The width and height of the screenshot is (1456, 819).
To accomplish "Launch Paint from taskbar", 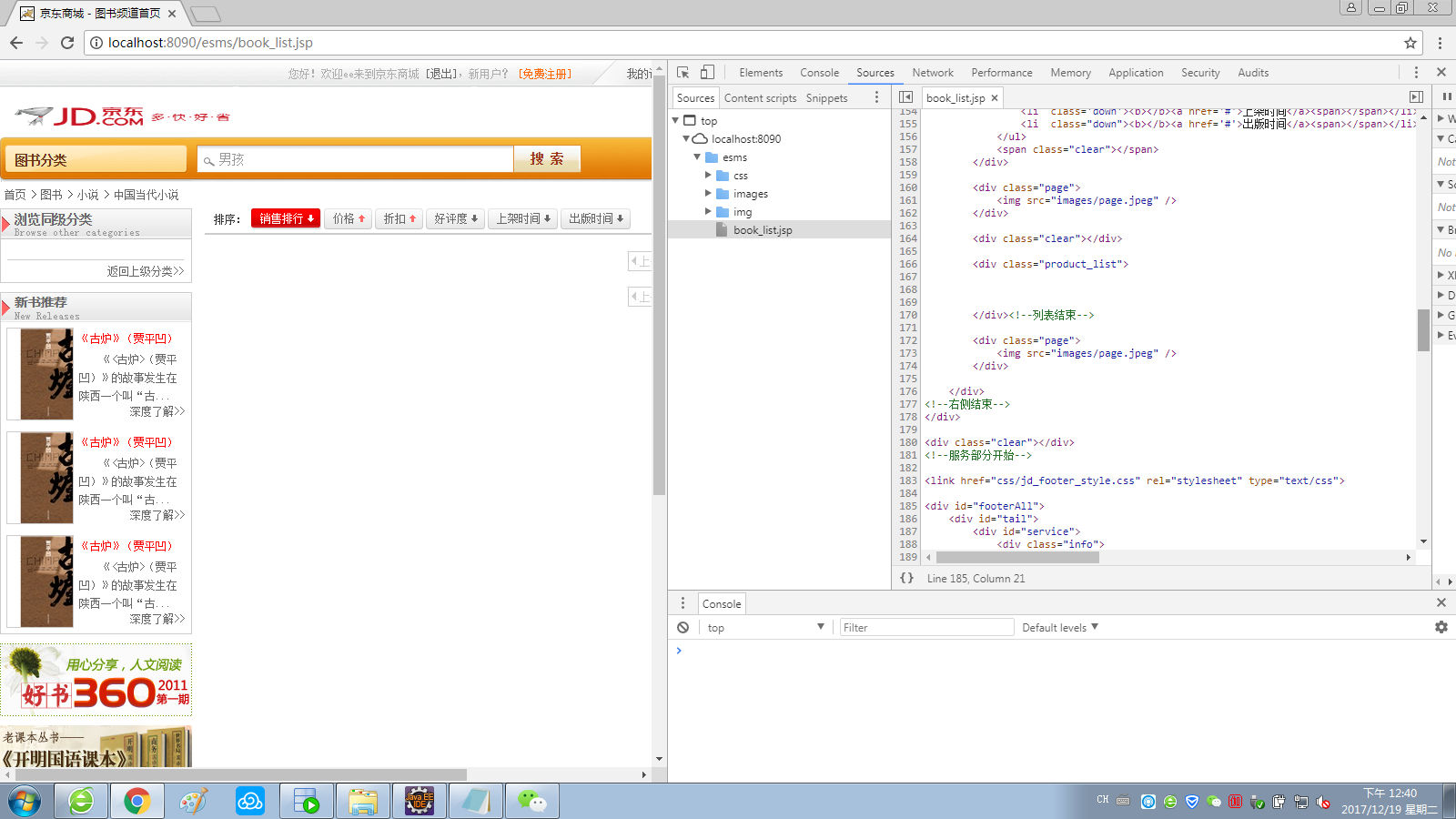I will pyautogui.click(x=194, y=802).
